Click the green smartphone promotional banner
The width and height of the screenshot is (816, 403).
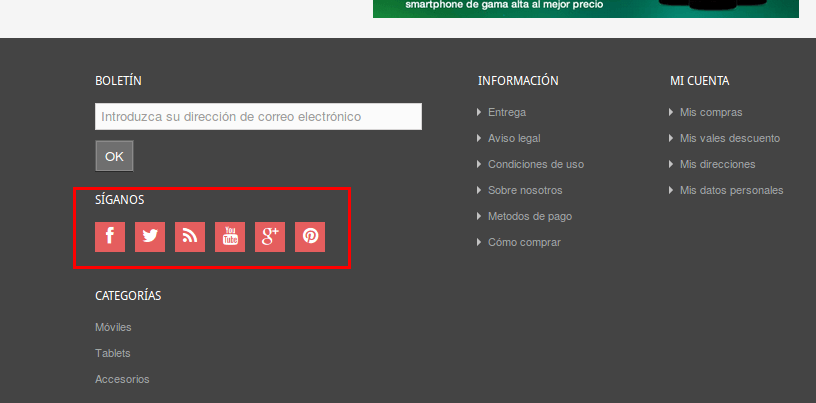click(586, 9)
